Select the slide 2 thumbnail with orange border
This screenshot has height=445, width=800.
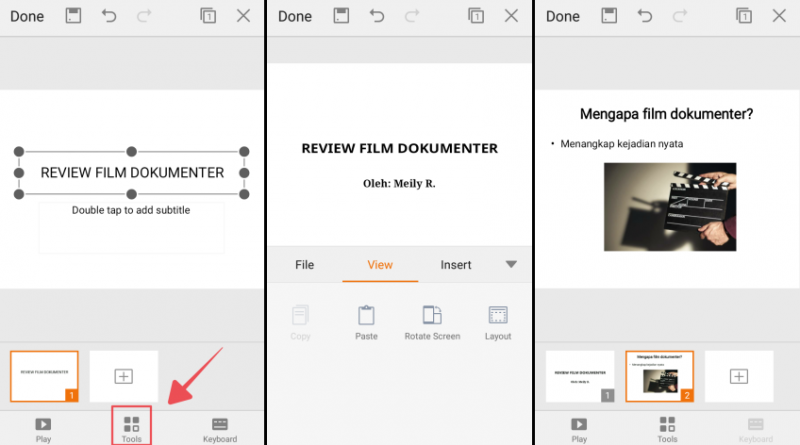660,376
